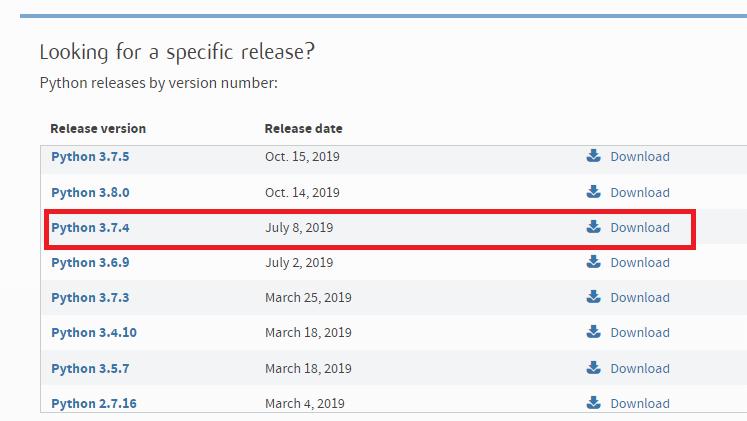Click download icon for Python 3.4.10
747x421 pixels.
pos(593,332)
